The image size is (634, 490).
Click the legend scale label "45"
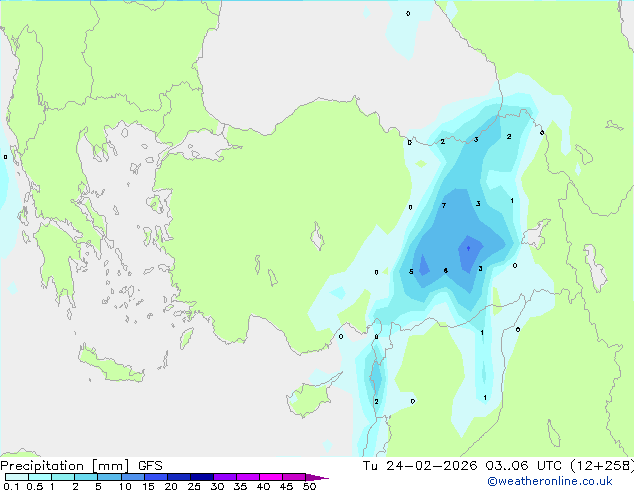tap(286, 486)
